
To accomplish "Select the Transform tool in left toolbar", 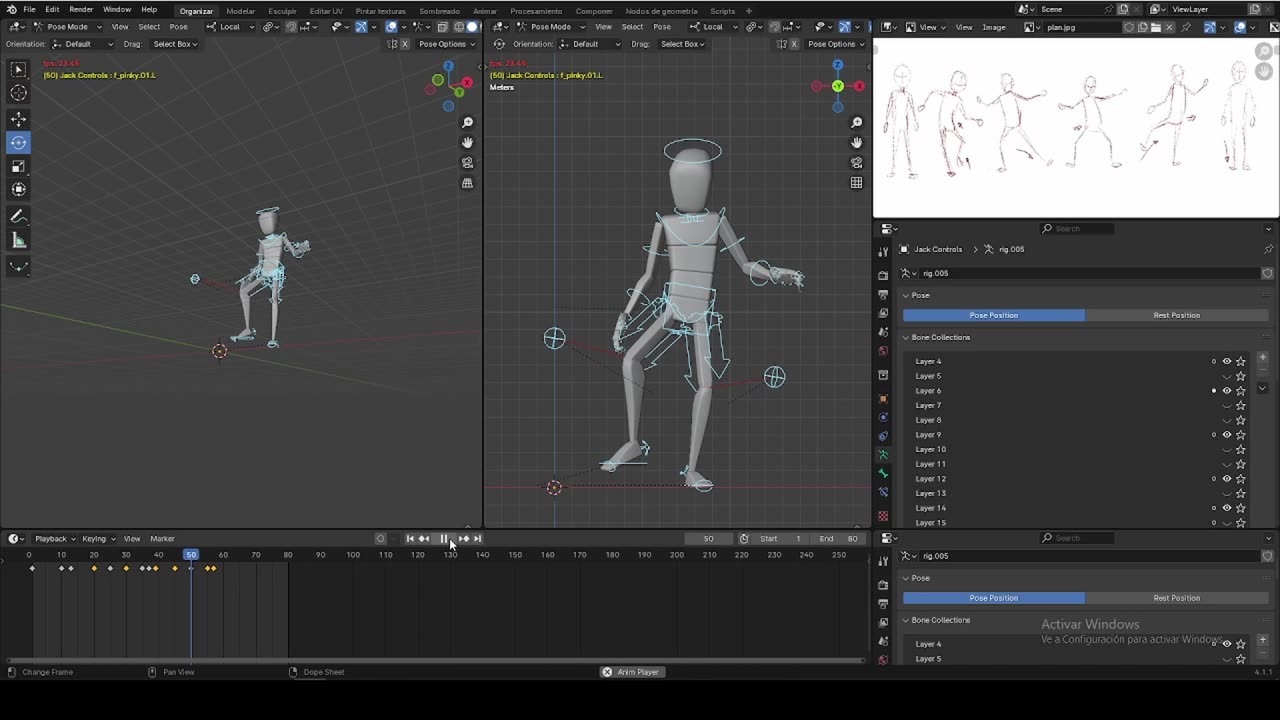I will coord(18,189).
